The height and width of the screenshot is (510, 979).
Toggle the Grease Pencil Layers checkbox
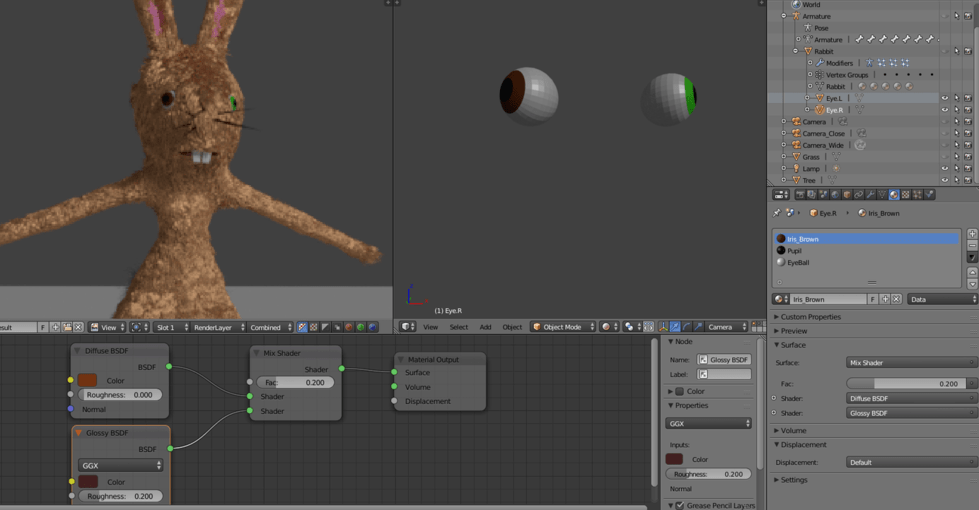[x=680, y=506]
